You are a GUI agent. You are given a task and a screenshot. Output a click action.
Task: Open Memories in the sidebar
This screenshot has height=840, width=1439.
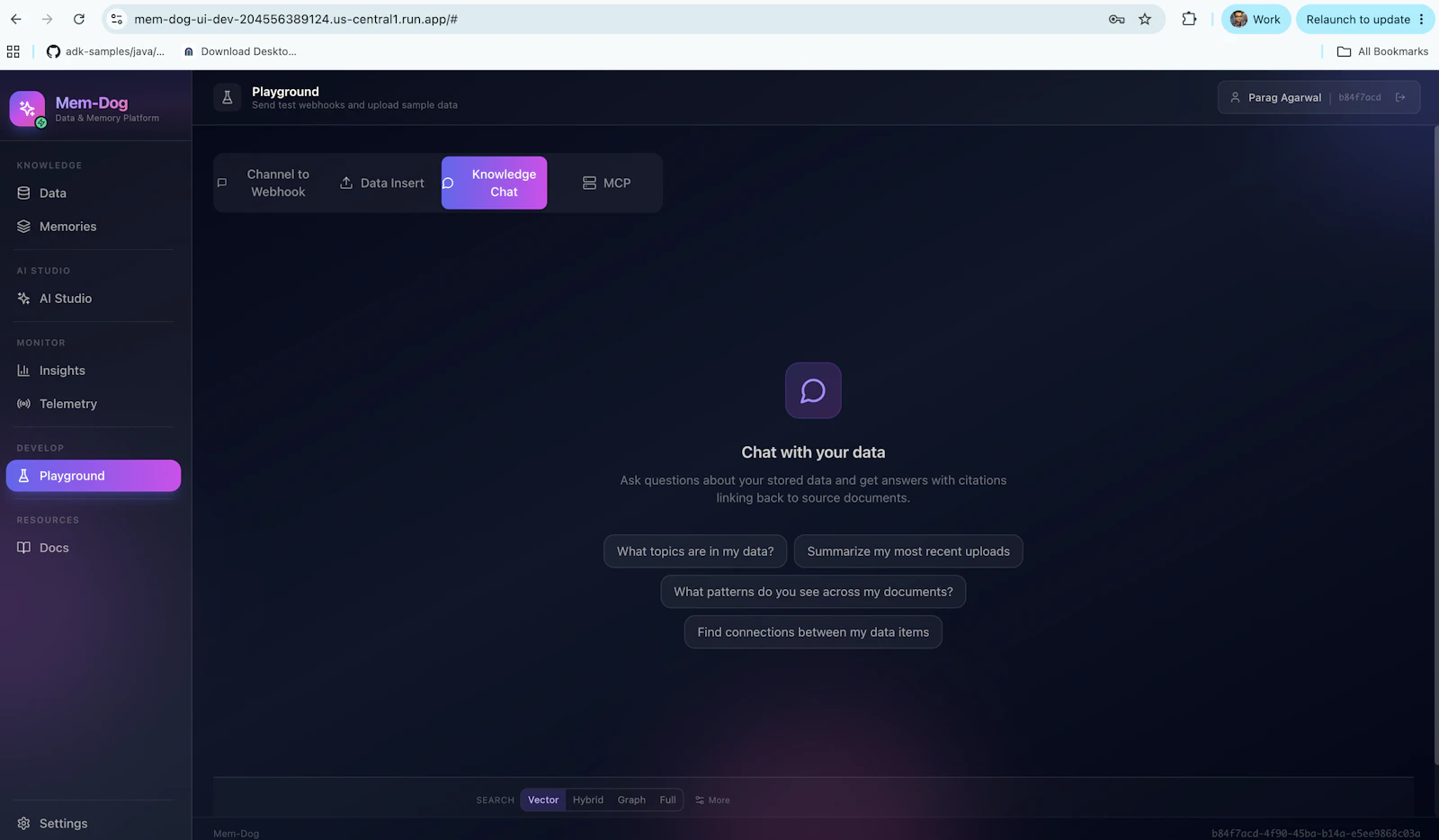click(x=94, y=227)
